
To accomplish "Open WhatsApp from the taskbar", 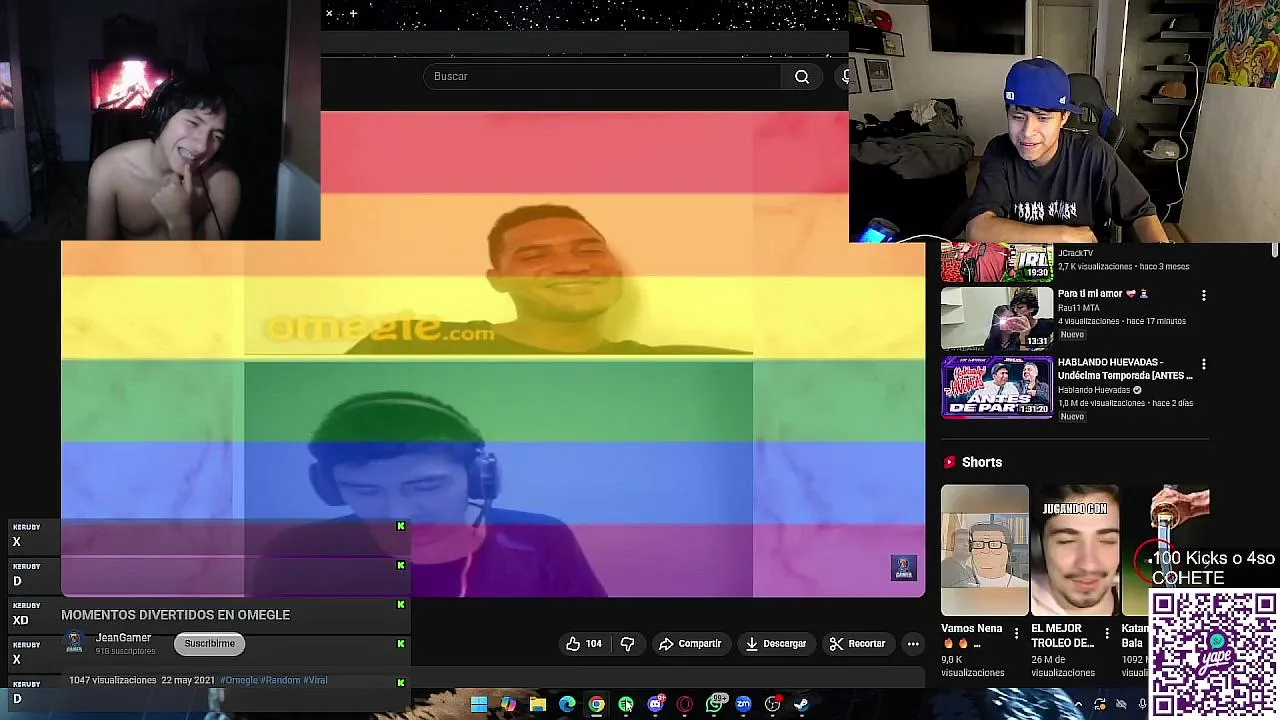I will pyautogui.click(x=714, y=704).
